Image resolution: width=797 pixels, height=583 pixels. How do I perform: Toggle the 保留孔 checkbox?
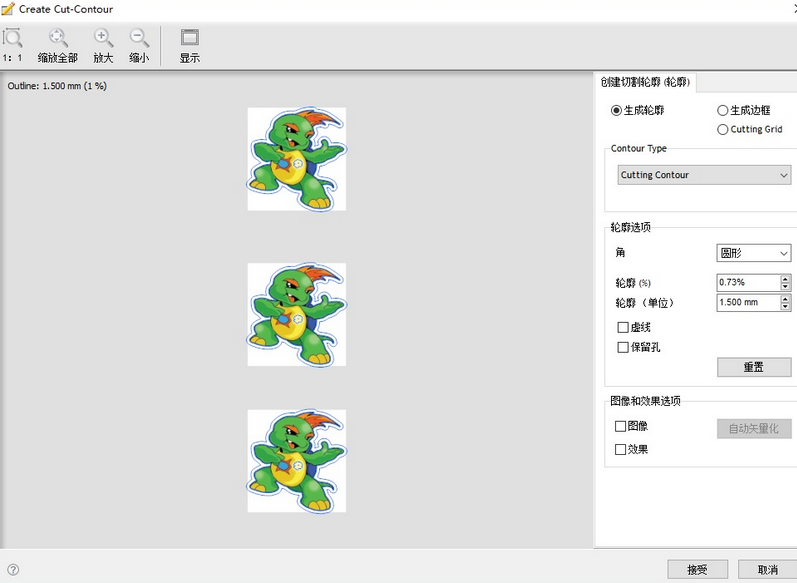[623, 347]
